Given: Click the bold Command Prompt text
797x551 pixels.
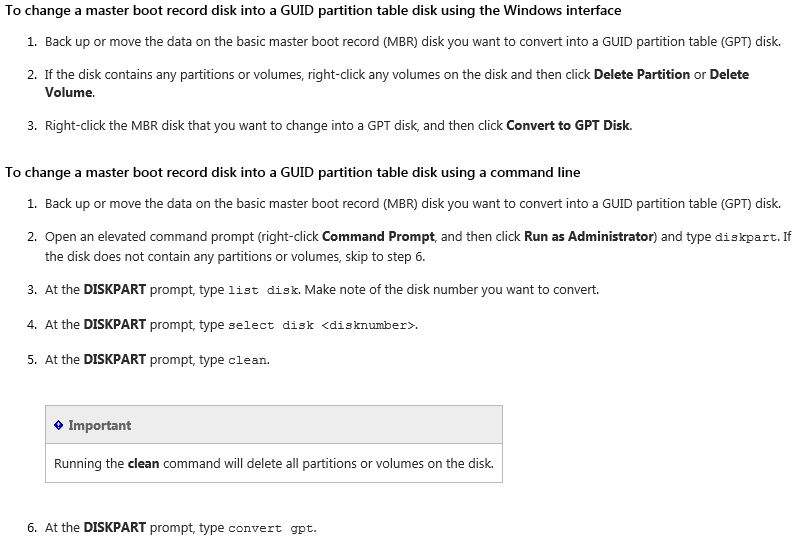Looking at the screenshot, I should [378, 237].
